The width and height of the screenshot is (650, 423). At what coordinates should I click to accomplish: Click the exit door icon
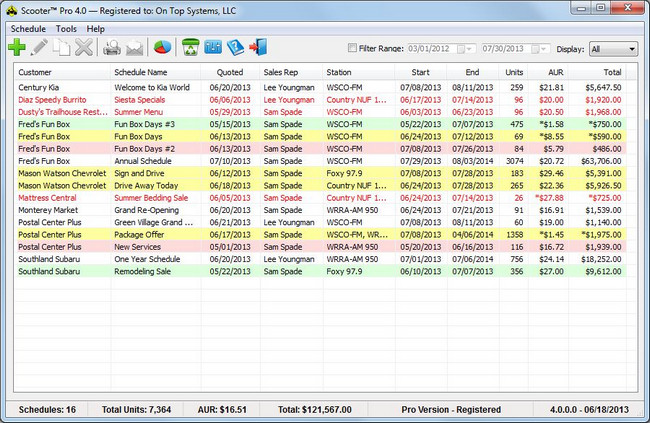258,47
